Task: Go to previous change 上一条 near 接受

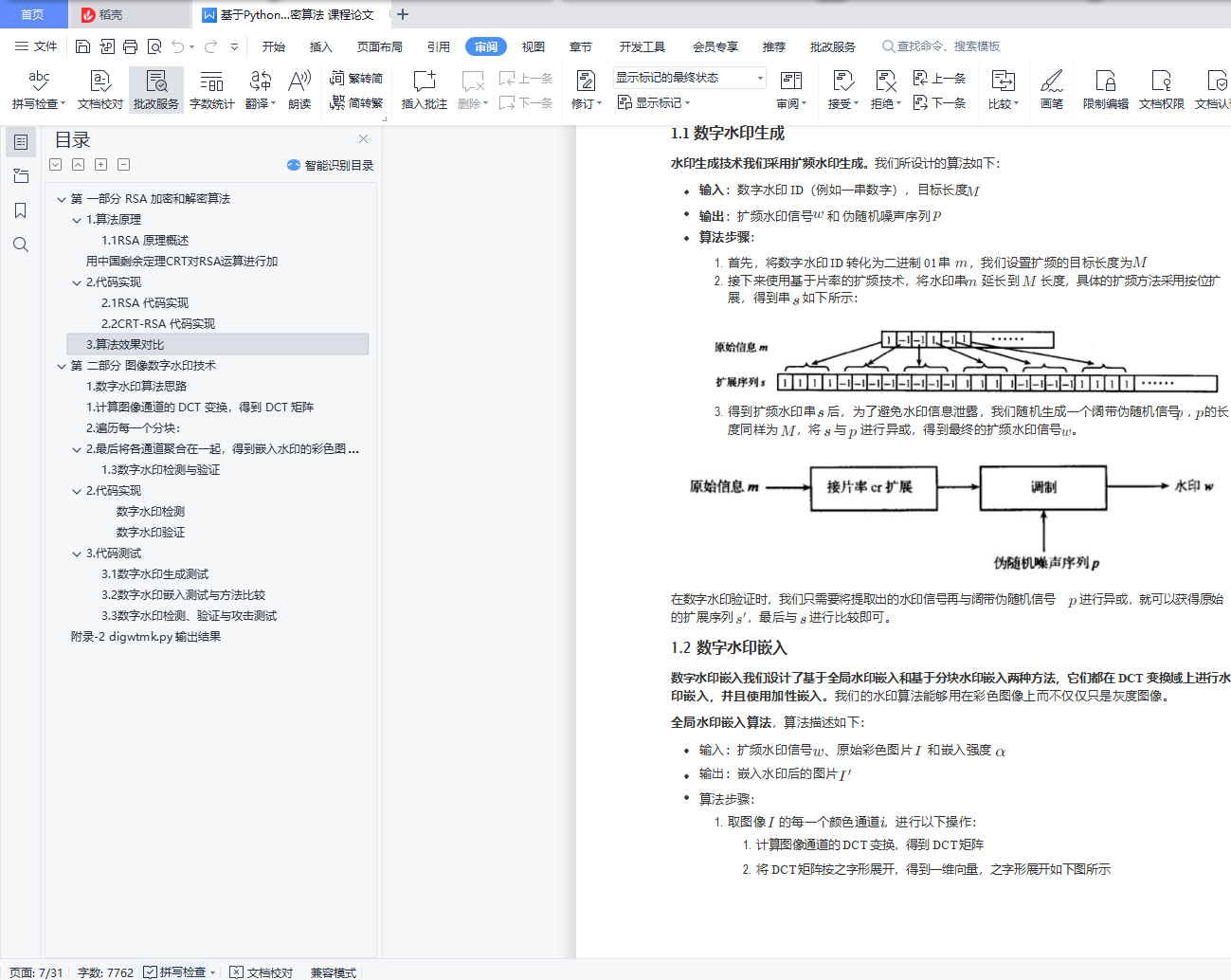Action: point(939,79)
